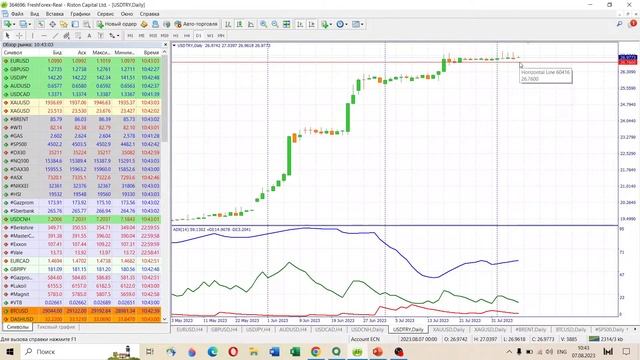
Task: Switch to Тиковый график tab
Action: coord(56,327)
